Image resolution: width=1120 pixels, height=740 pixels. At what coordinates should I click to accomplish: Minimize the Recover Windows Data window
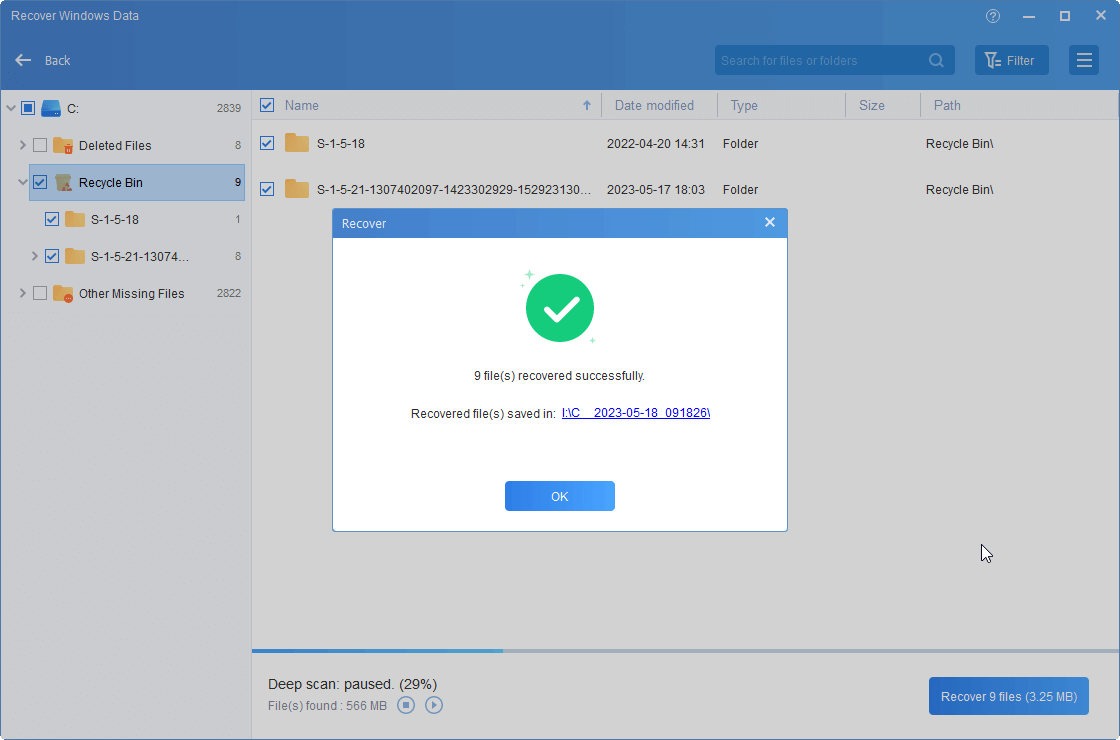(1029, 16)
